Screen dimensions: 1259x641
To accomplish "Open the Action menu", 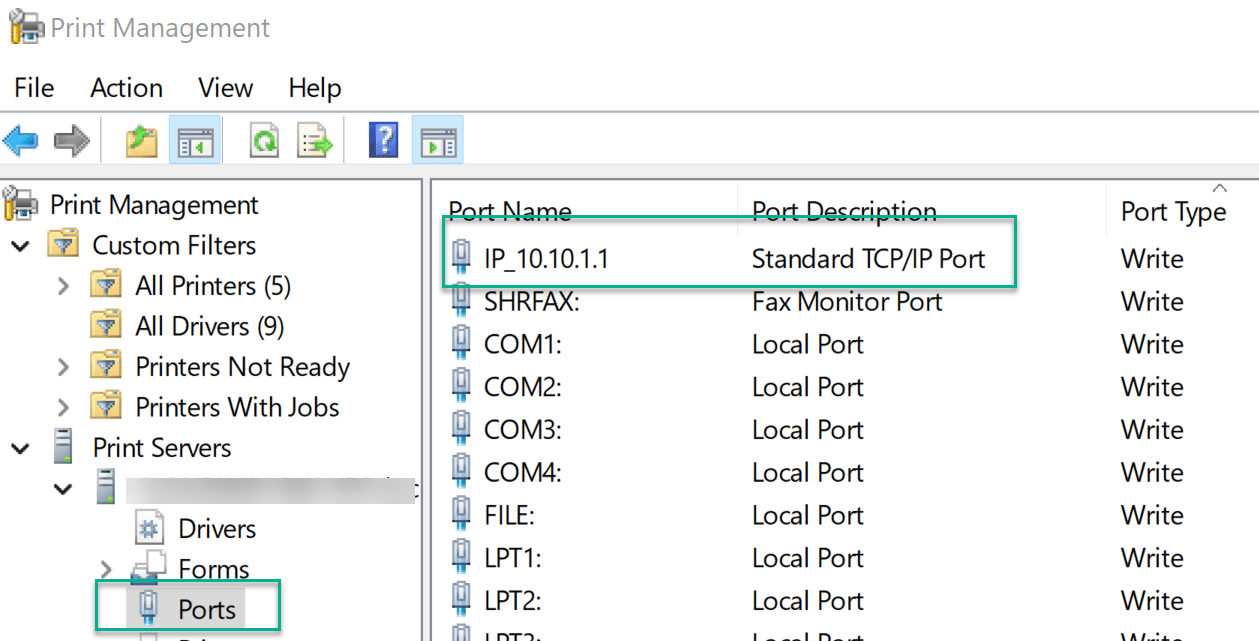I will (x=126, y=88).
